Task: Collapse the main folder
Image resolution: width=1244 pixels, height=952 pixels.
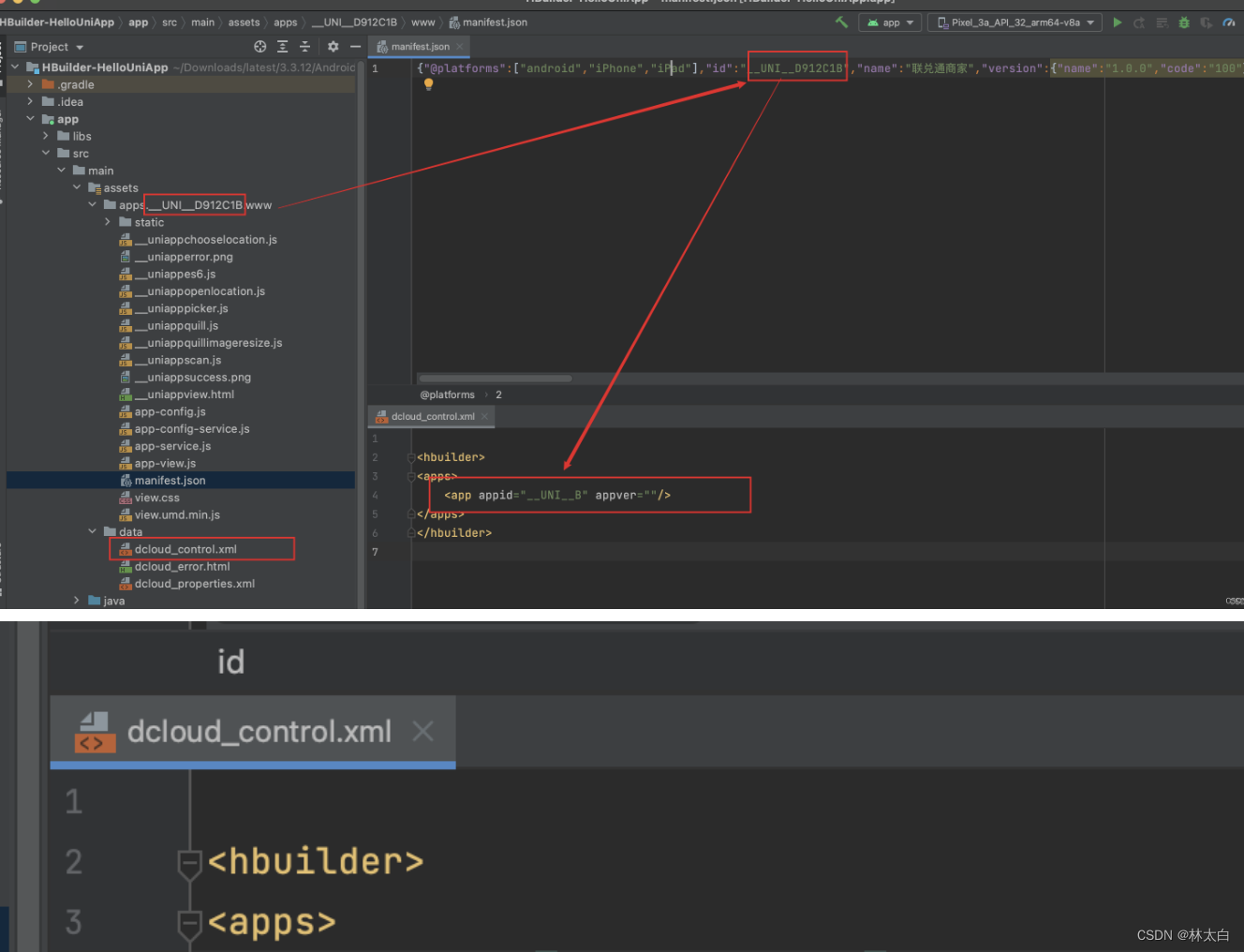Action: [x=61, y=170]
